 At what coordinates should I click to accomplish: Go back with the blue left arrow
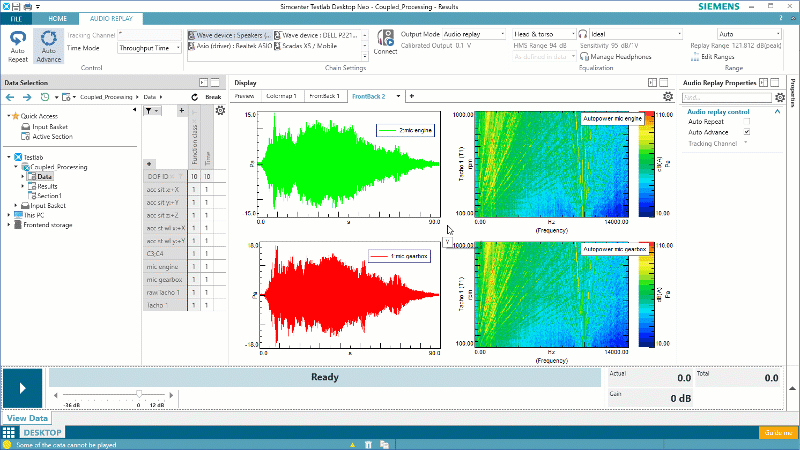(11, 97)
